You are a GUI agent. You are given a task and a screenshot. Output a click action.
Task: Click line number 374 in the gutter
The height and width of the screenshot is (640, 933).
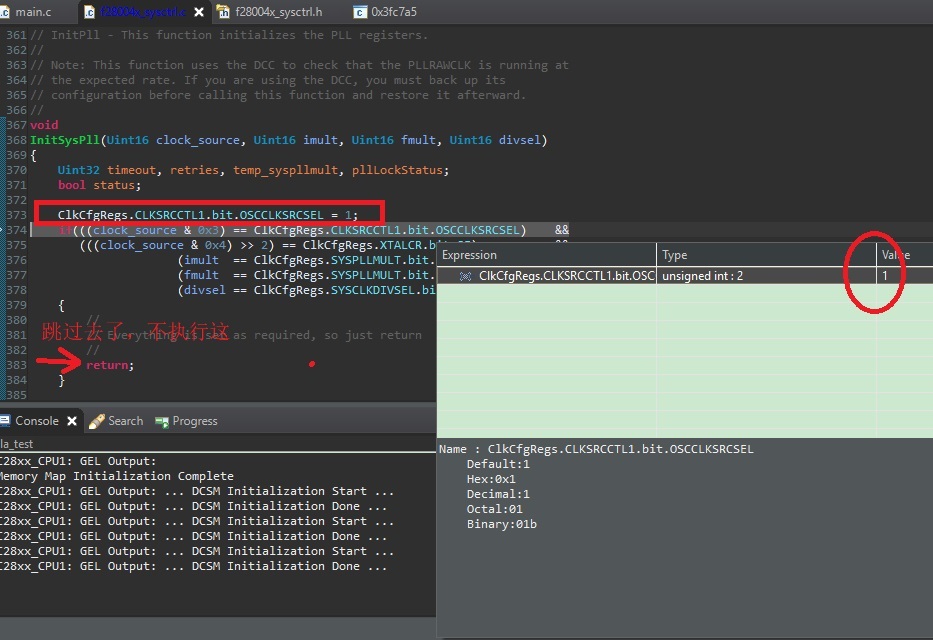(x=17, y=230)
